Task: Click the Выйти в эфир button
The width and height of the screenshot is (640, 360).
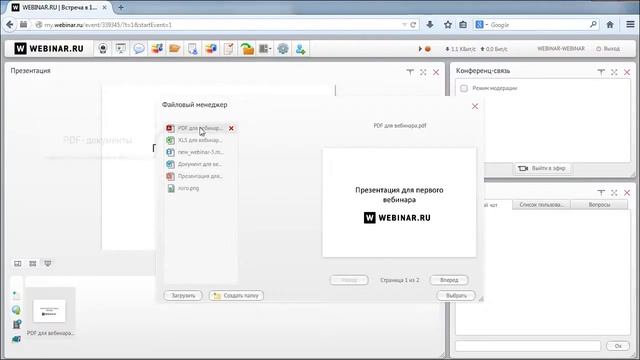Action: [x=542, y=168]
